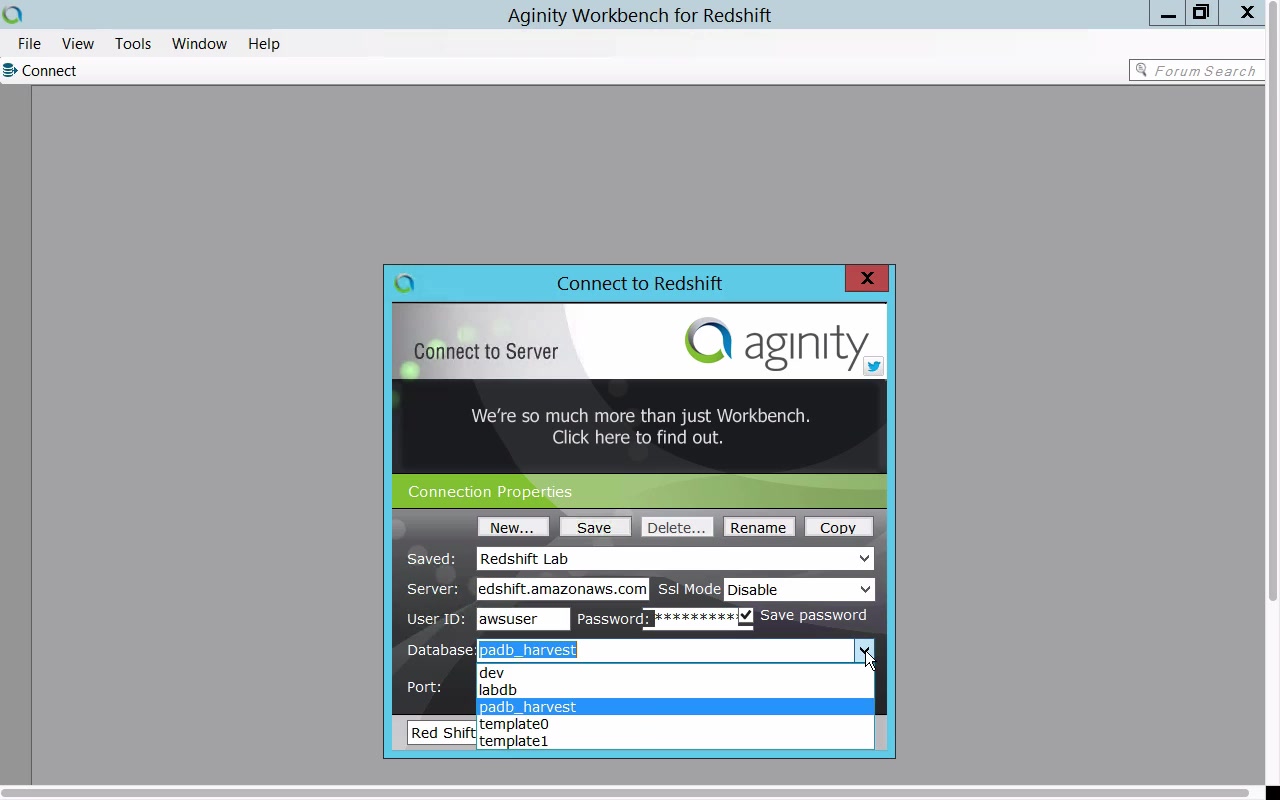Screen dimensions: 1280x800
Task: Click the Password input field
Action: (x=697, y=618)
